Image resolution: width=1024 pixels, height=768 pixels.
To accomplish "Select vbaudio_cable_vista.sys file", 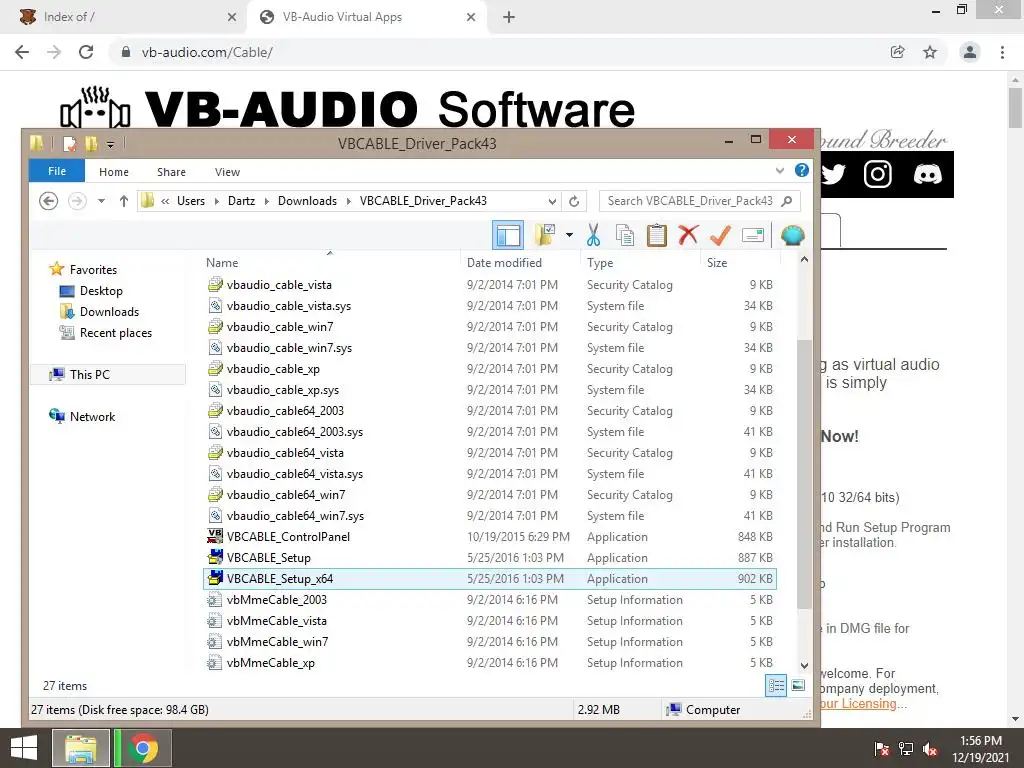I will (x=490, y=306).
